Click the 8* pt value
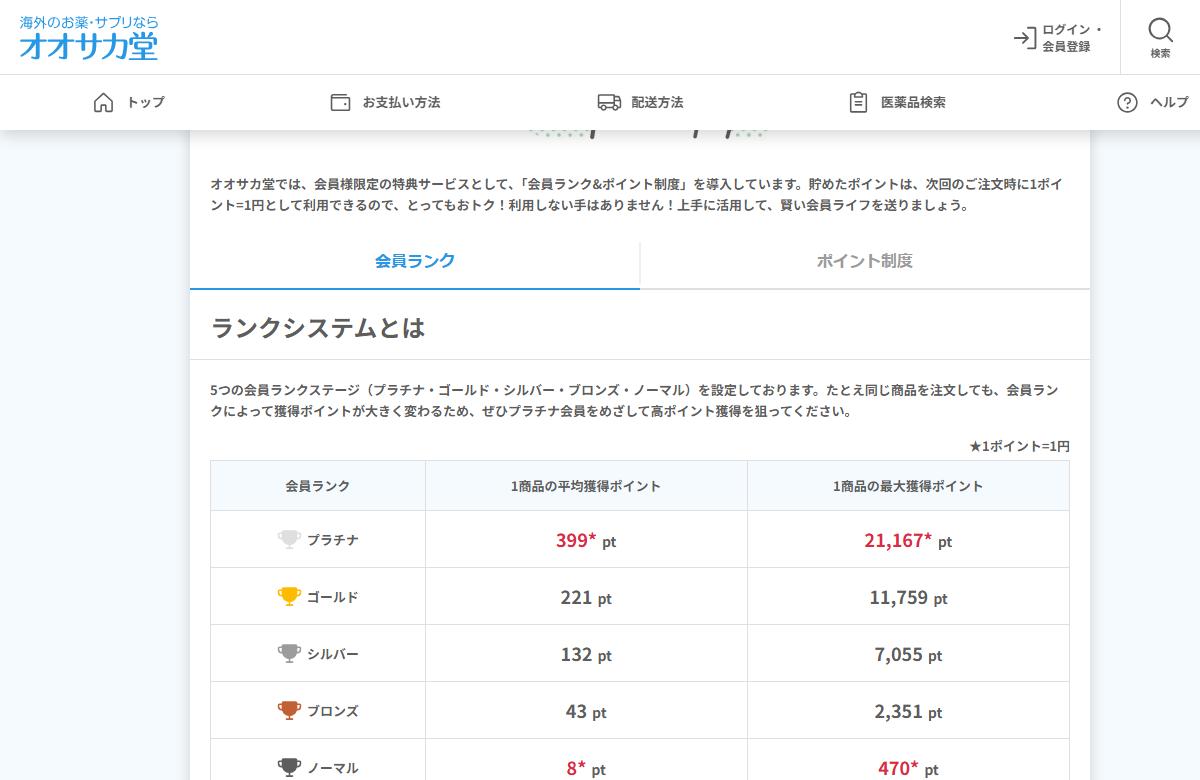 (586, 769)
